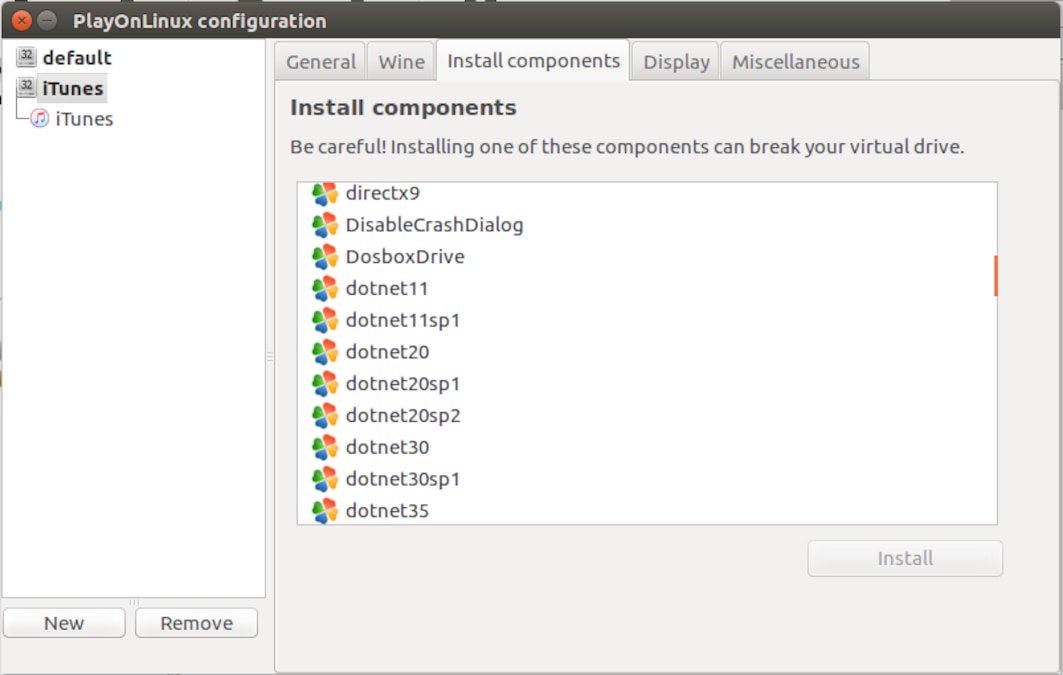Click the New button to create a drive
The image size is (1063, 675).
coord(63,622)
